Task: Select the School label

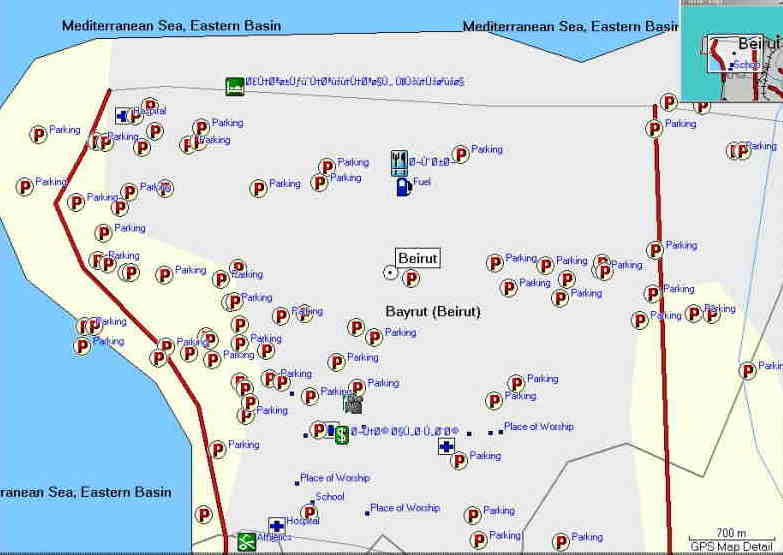Action: [x=330, y=497]
